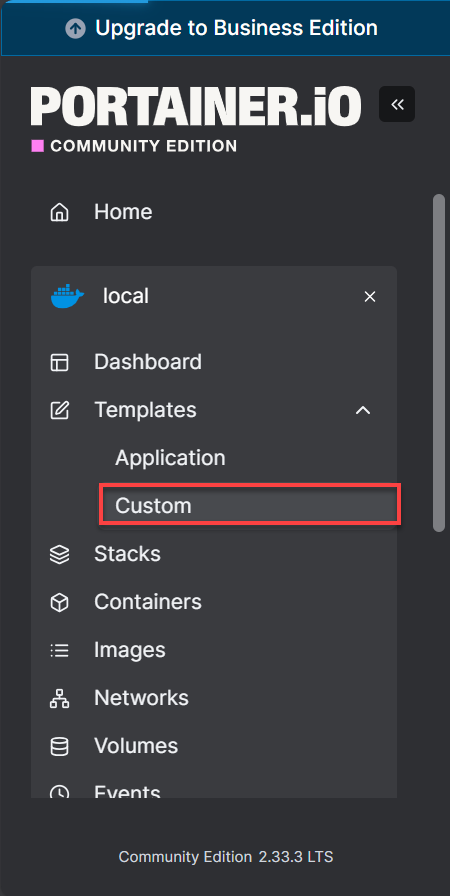Click the Networks hierarchy icon

59,698
